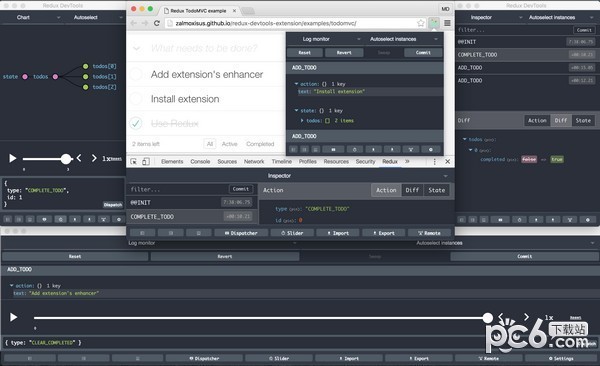Screen dimensions: 600x366
Task: Show more DevTools tabs with » chevron
Action: [x=407, y=162]
